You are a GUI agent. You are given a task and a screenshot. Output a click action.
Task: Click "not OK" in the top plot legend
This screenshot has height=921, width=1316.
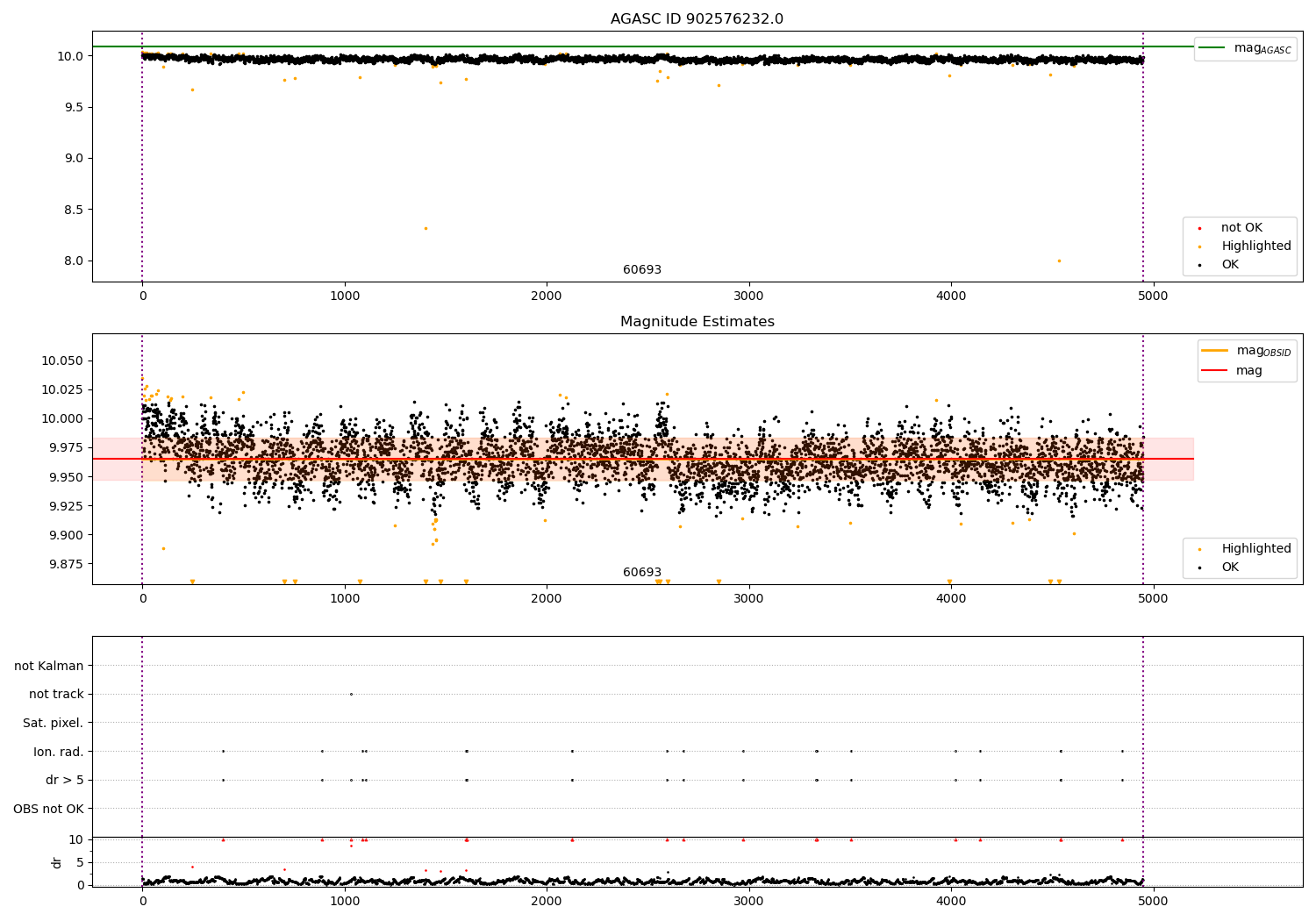tap(1241, 228)
